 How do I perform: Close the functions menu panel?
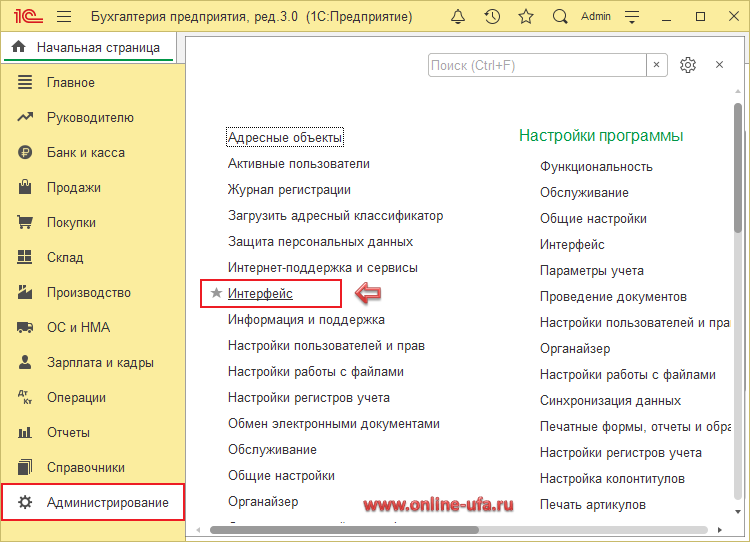pyautogui.click(x=719, y=65)
